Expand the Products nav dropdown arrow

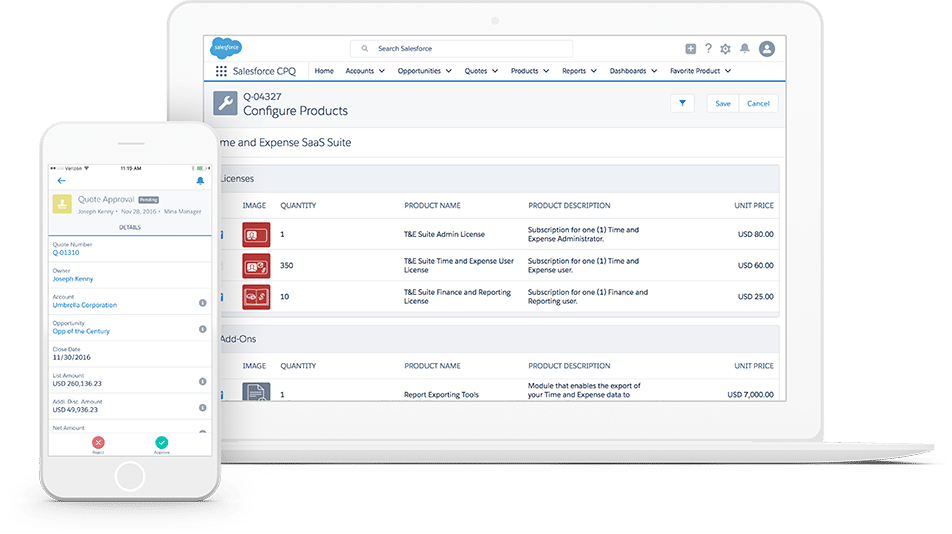click(x=546, y=71)
